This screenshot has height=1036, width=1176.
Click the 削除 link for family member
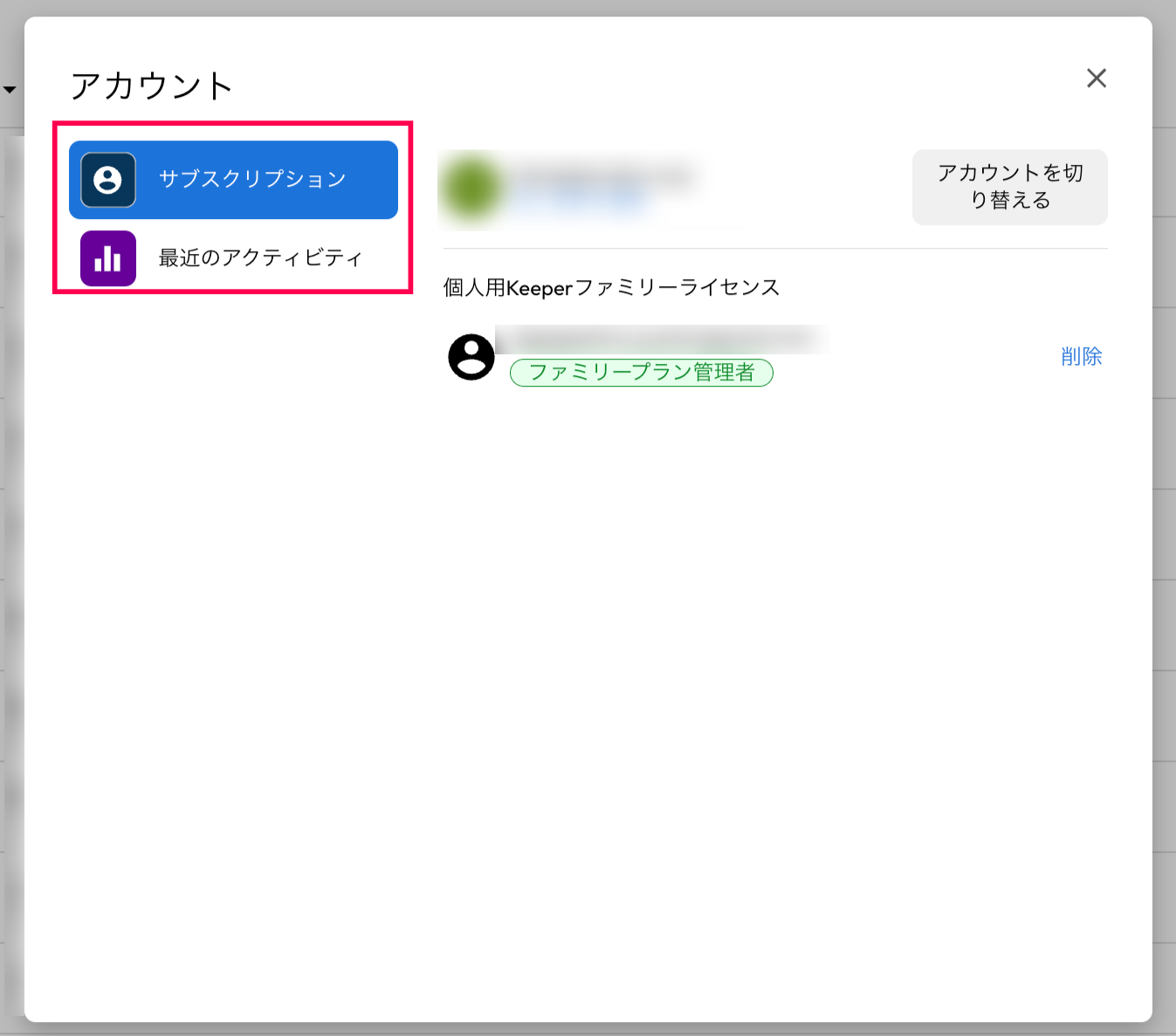[1081, 356]
